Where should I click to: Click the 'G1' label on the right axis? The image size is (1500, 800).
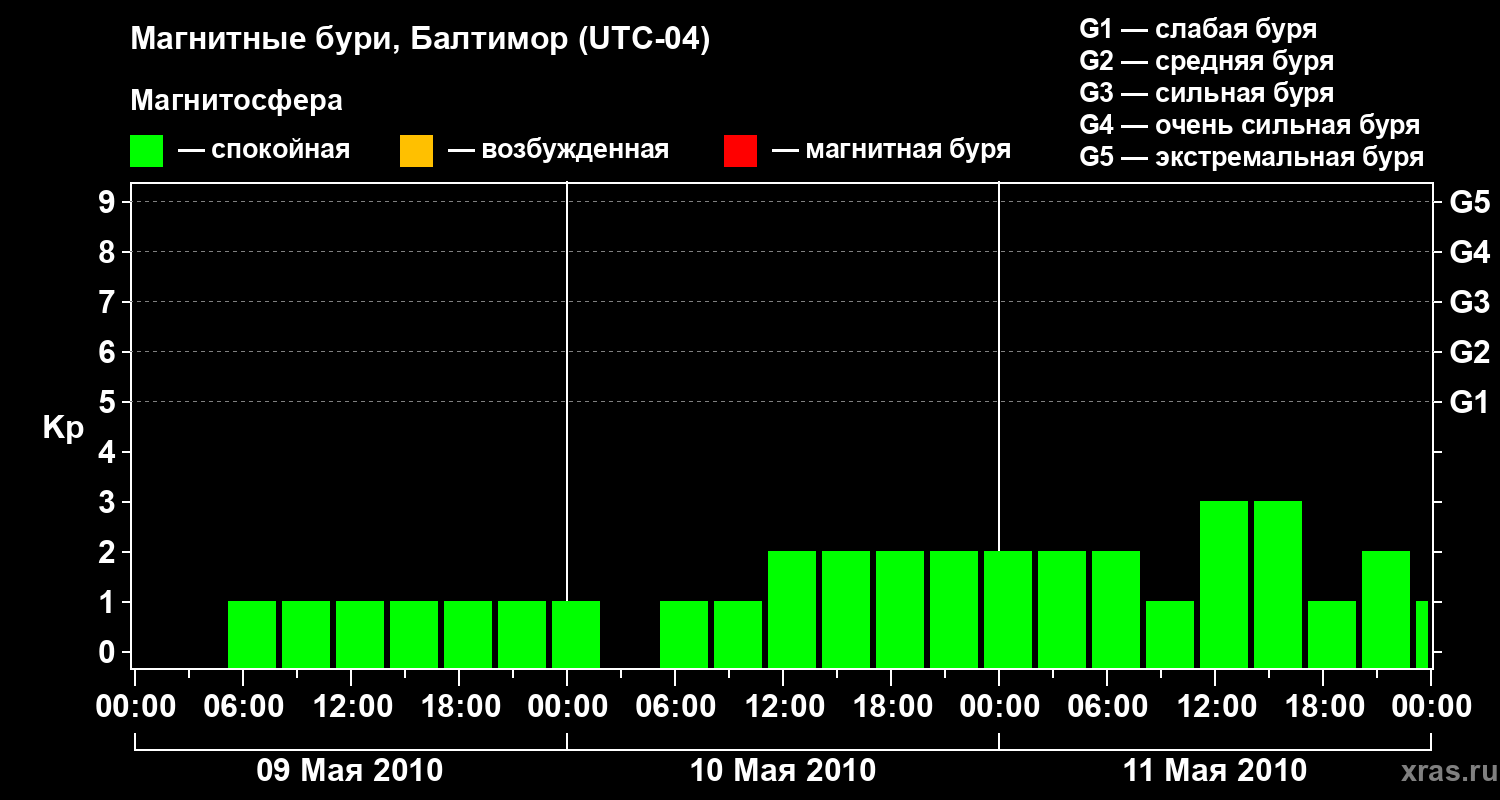tap(1469, 402)
